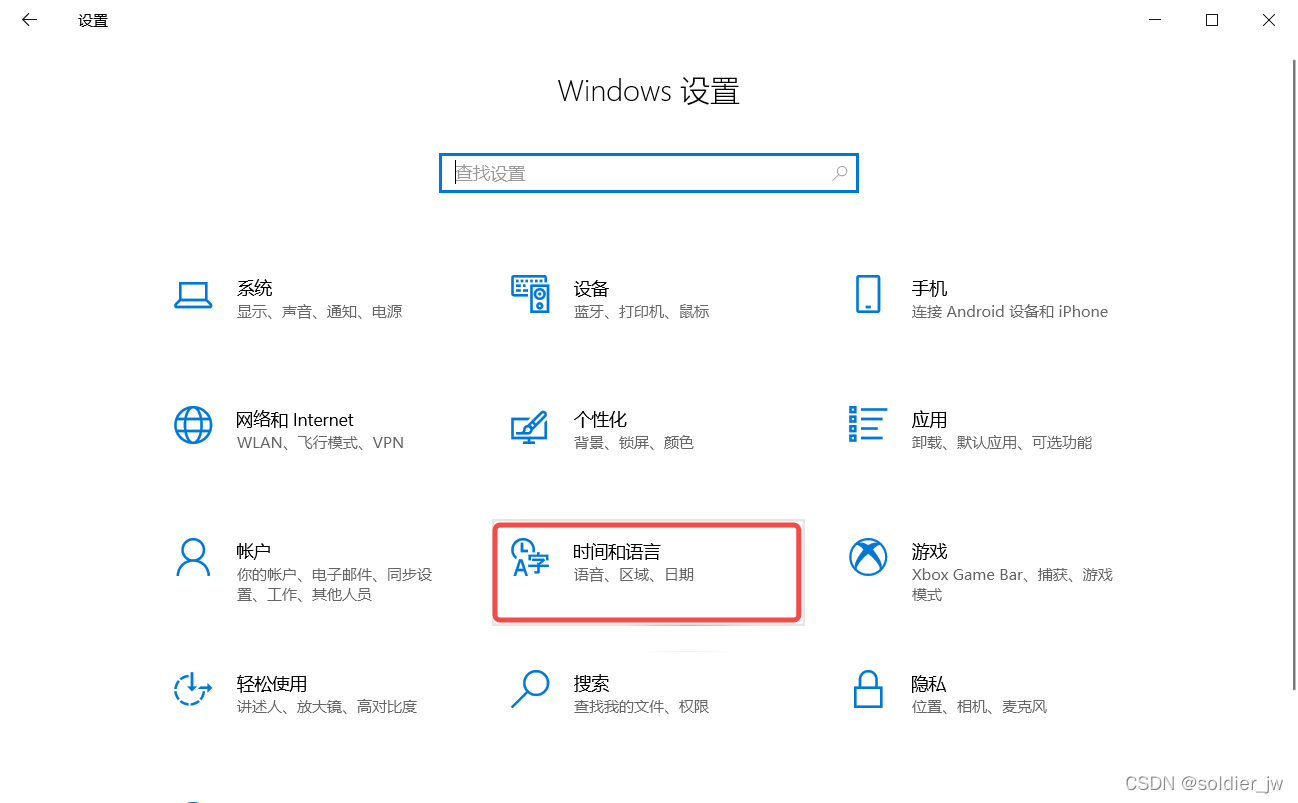
Task: Go back using the back arrow
Action: click(29, 20)
